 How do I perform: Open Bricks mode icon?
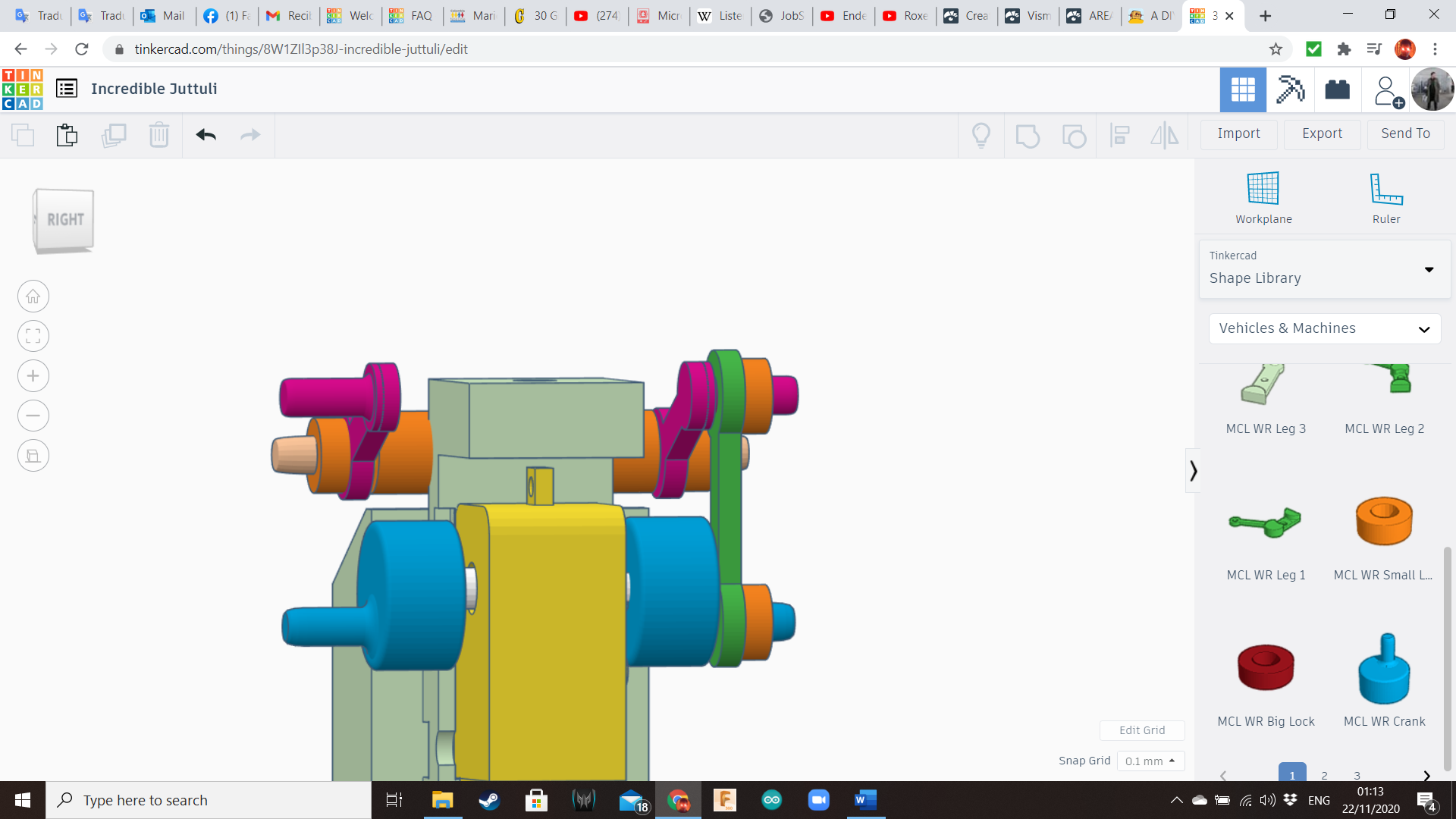point(1337,89)
